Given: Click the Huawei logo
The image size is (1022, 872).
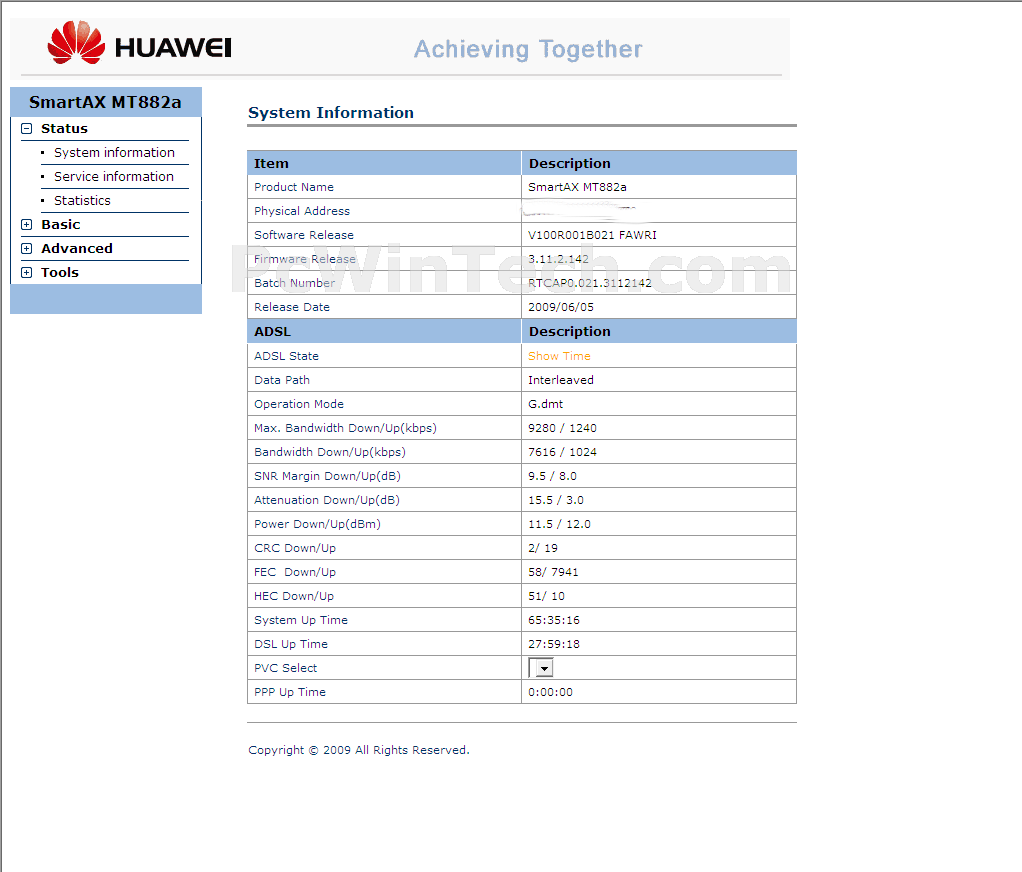Looking at the screenshot, I should 139,43.
